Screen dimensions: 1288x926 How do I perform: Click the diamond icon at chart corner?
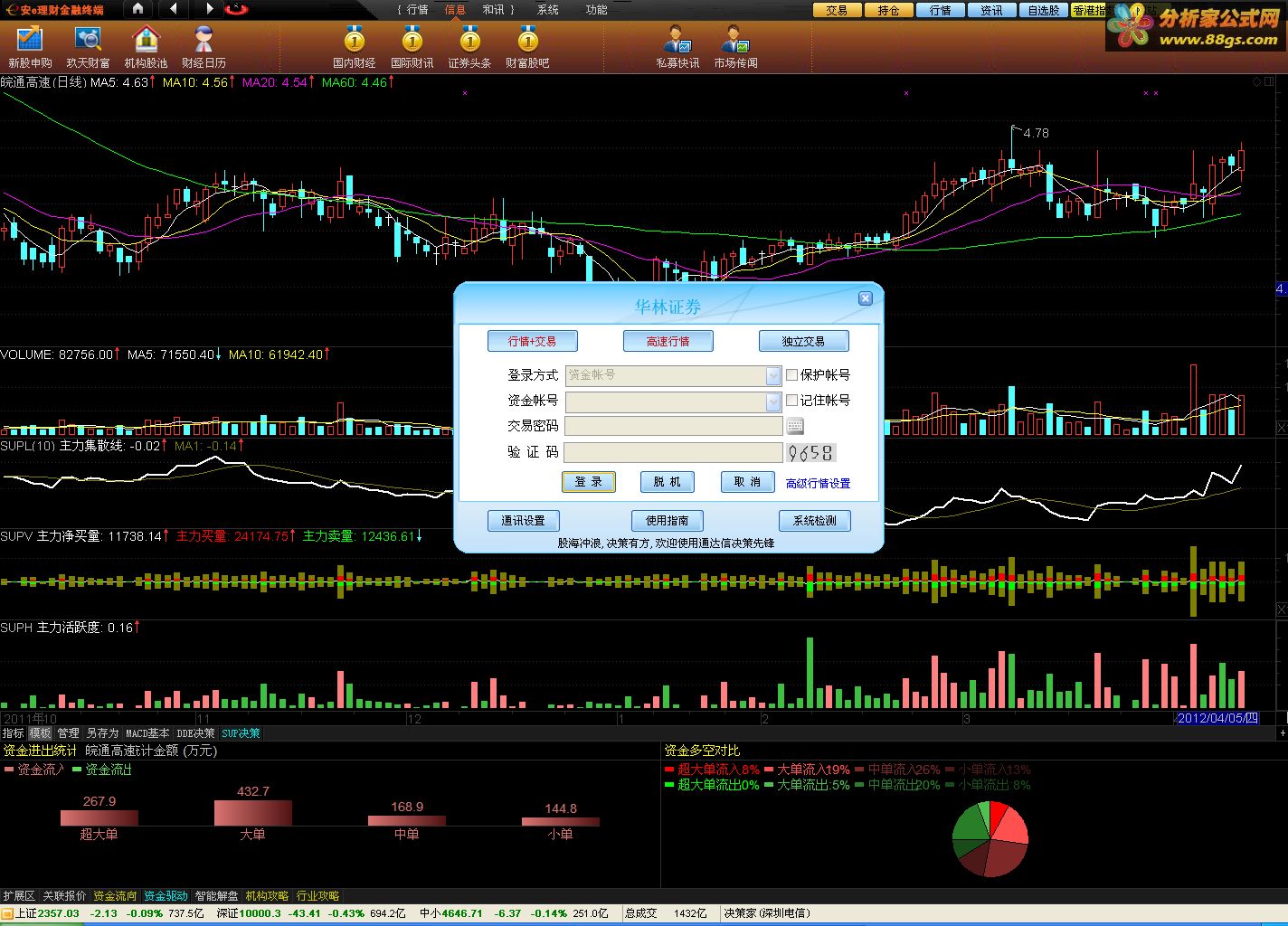pyautogui.click(x=1256, y=82)
